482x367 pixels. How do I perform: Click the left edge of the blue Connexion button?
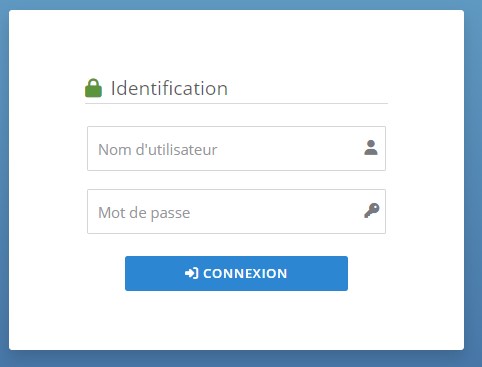click(x=128, y=273)
